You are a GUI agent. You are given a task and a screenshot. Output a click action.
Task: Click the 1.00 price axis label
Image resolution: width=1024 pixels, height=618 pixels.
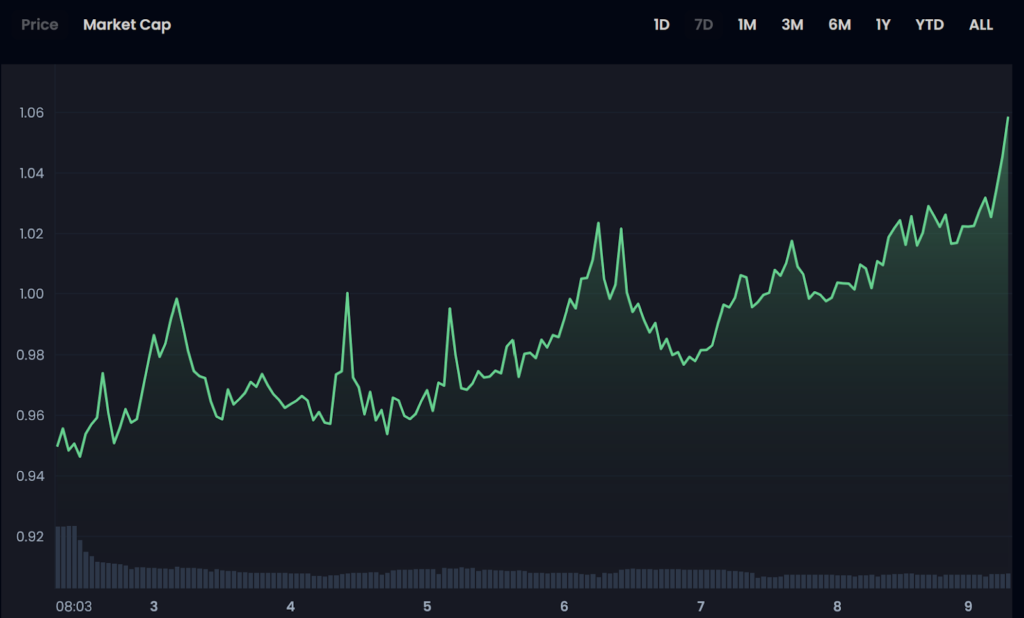tap(32, 294)
